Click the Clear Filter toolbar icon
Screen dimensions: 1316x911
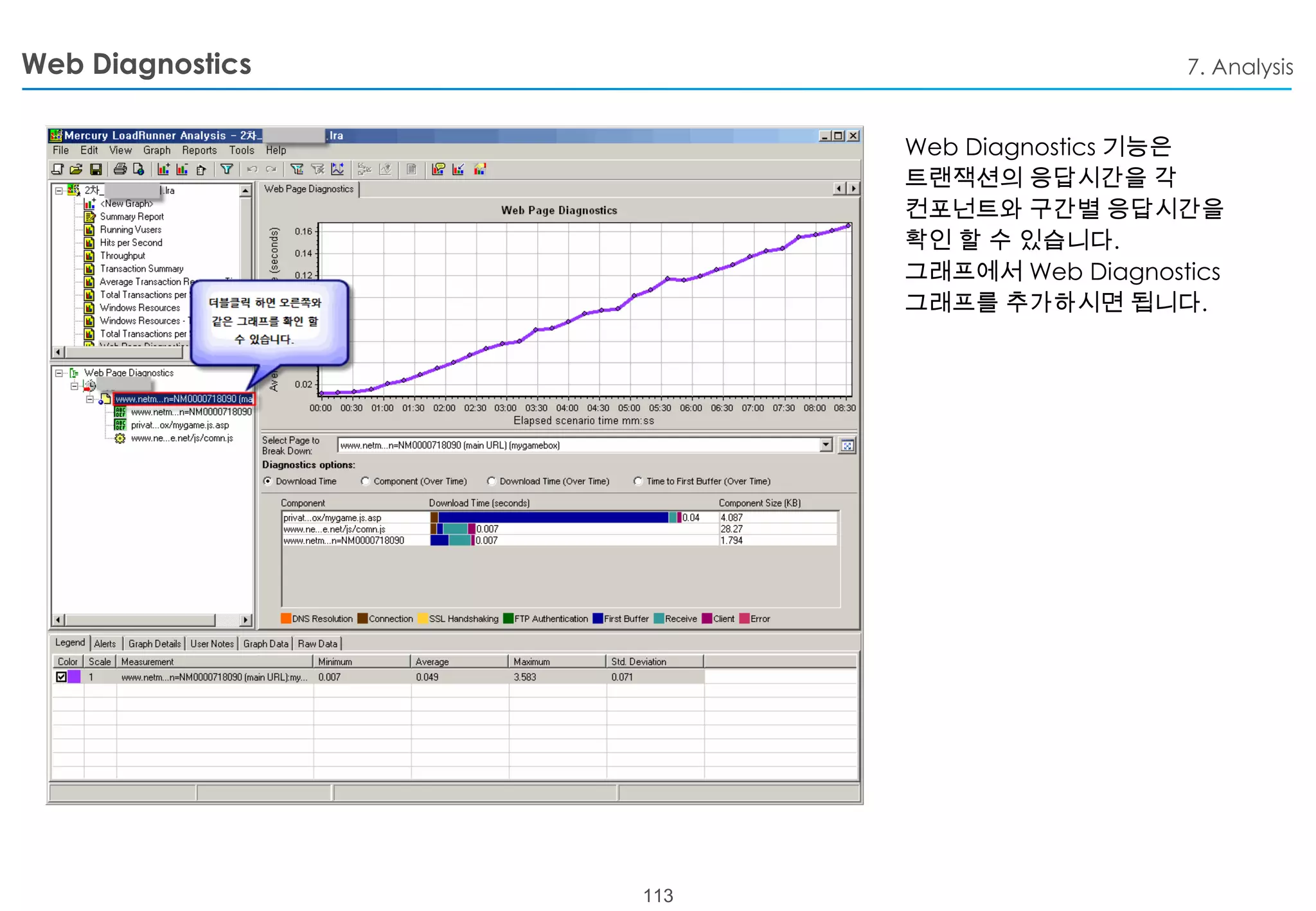pos(317,169)
